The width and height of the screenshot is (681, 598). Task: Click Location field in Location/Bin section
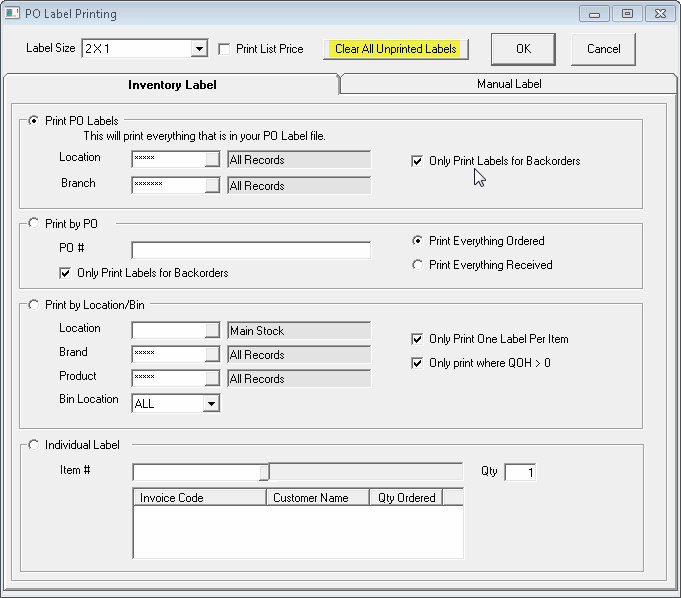click(169, 330)
